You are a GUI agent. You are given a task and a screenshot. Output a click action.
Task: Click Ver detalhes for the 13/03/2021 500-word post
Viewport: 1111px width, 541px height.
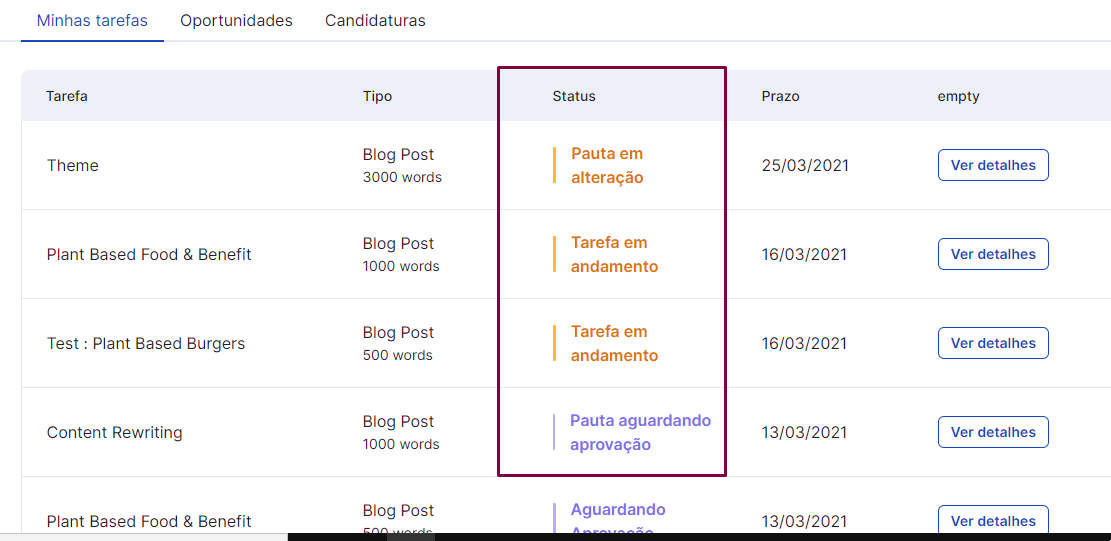coord(993,520)
